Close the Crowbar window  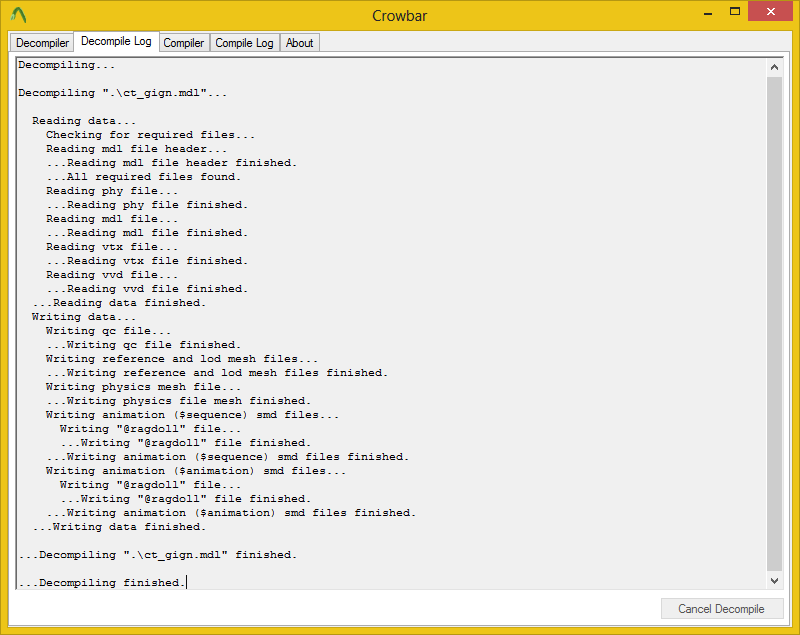[x=770, y=11]
